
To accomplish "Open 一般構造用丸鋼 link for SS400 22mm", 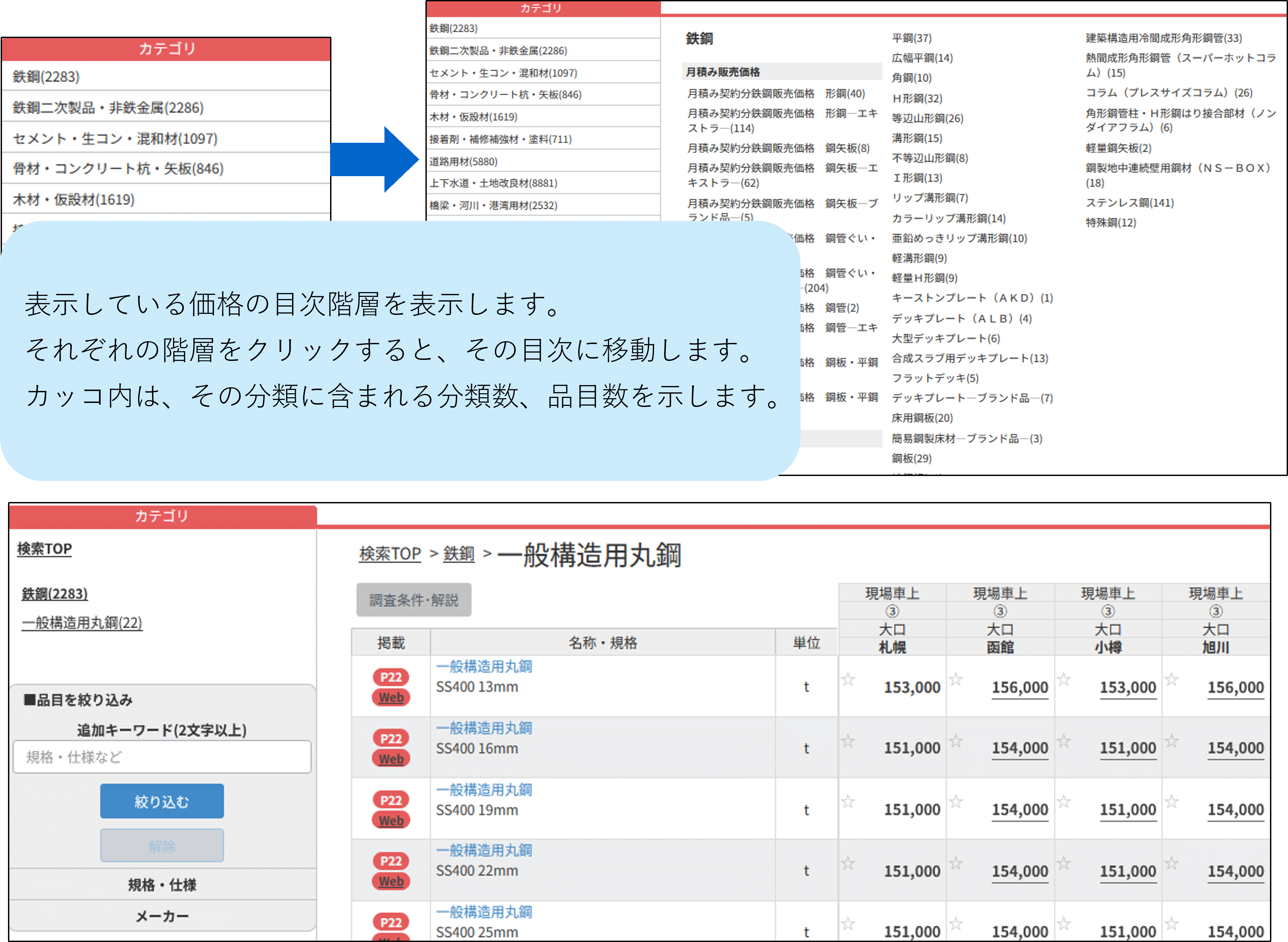I will (x=484, y=850).
